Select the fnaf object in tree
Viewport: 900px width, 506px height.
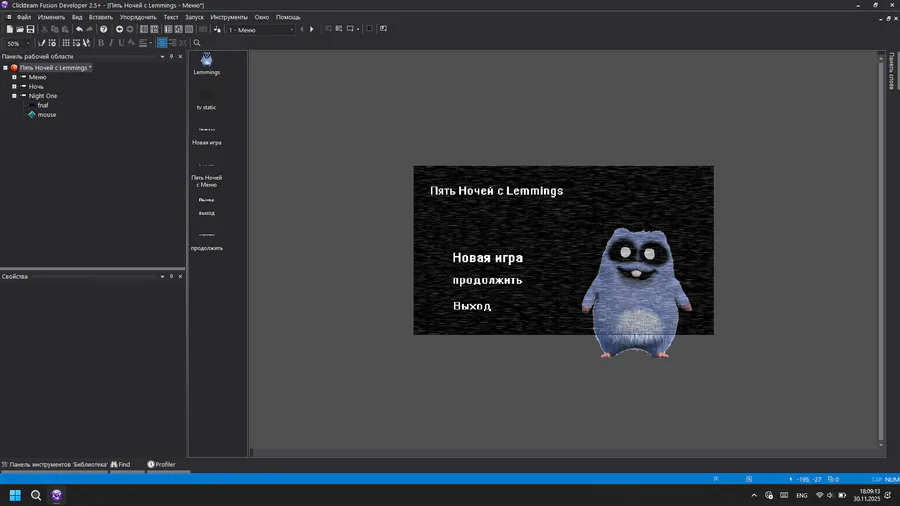click(x=42, y=105)
